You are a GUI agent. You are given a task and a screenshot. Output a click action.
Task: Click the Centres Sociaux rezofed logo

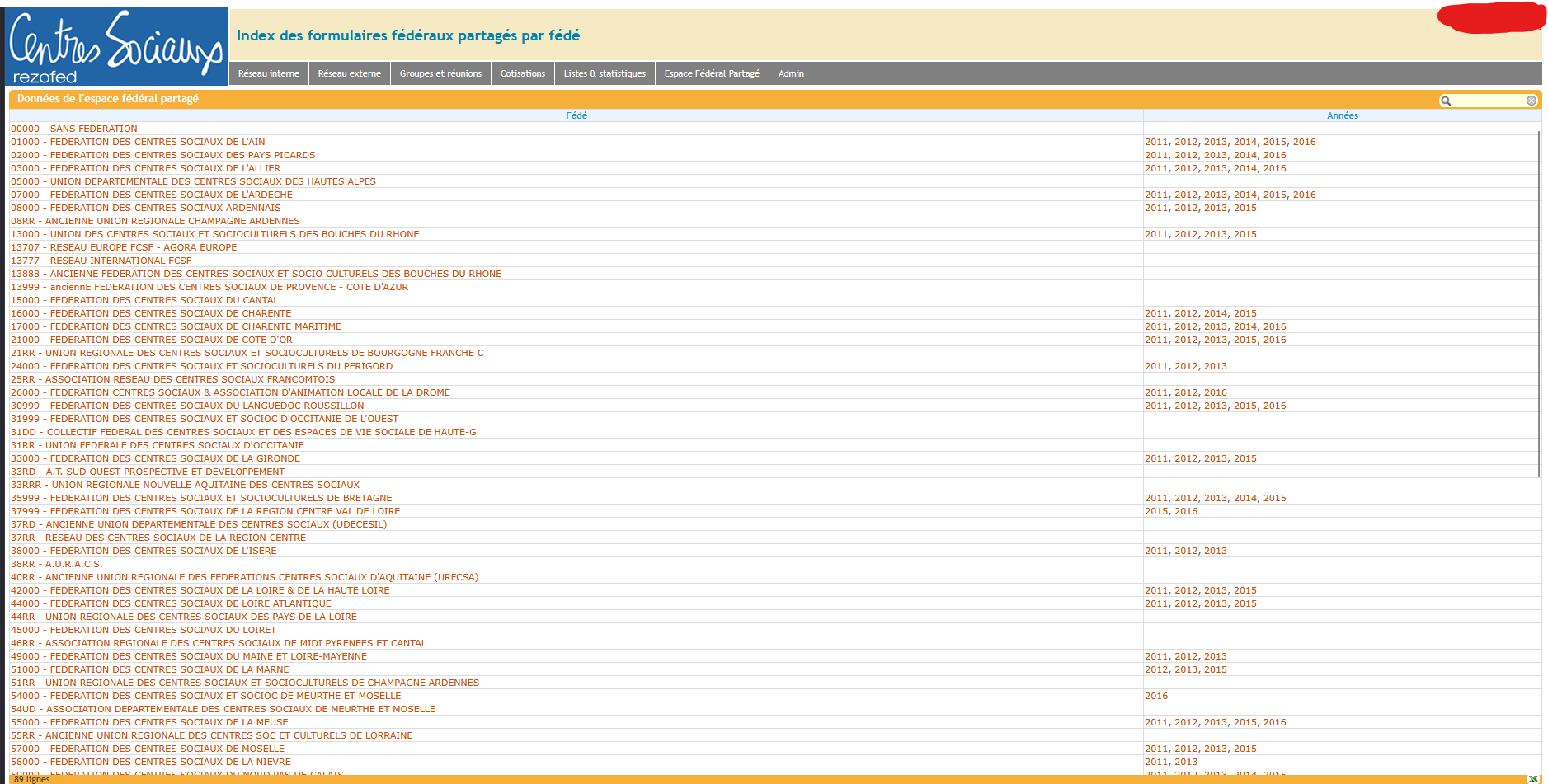point(117,46)
